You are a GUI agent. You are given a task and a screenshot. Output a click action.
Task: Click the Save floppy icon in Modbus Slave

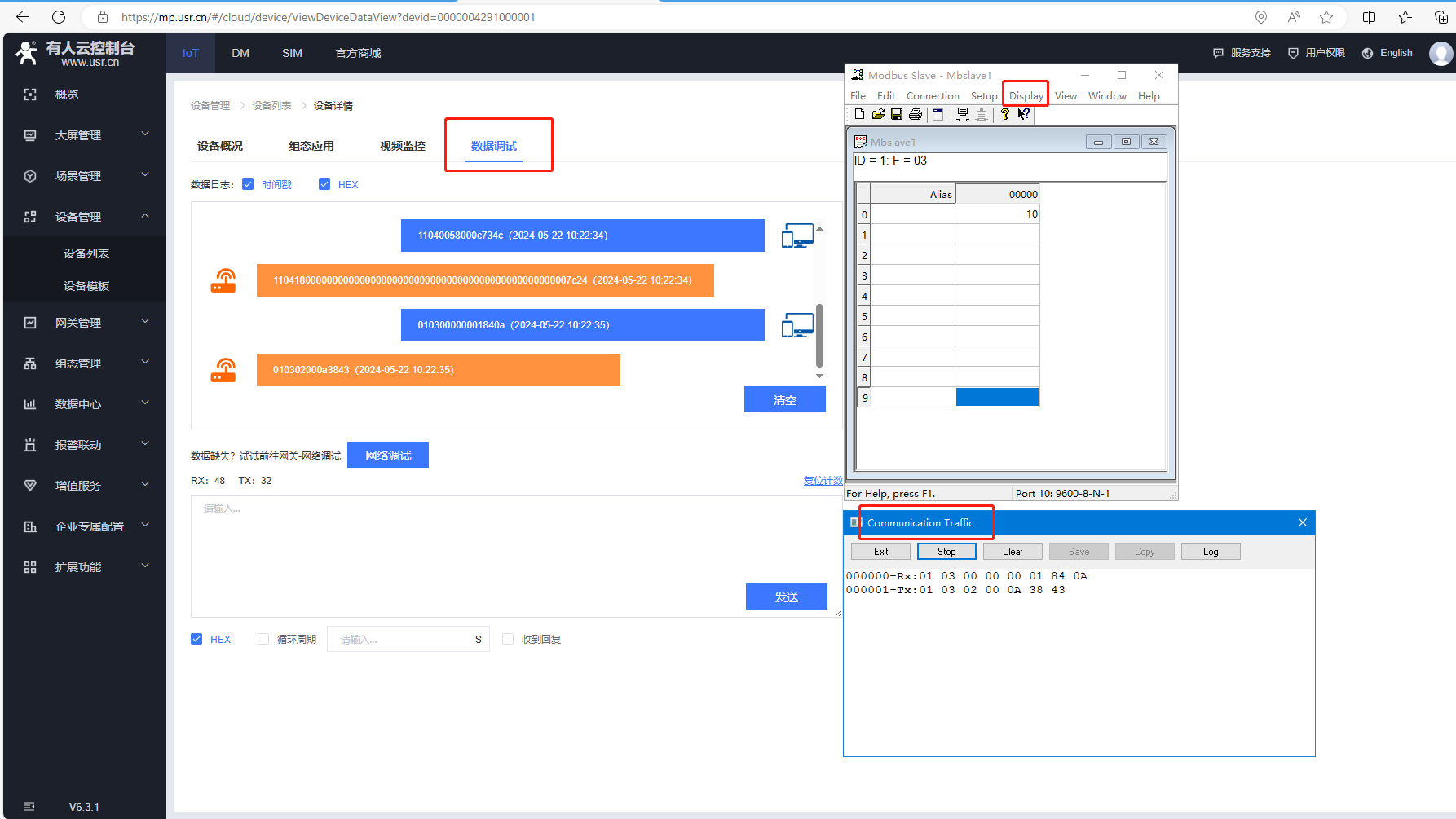click(x=897, y=115)
